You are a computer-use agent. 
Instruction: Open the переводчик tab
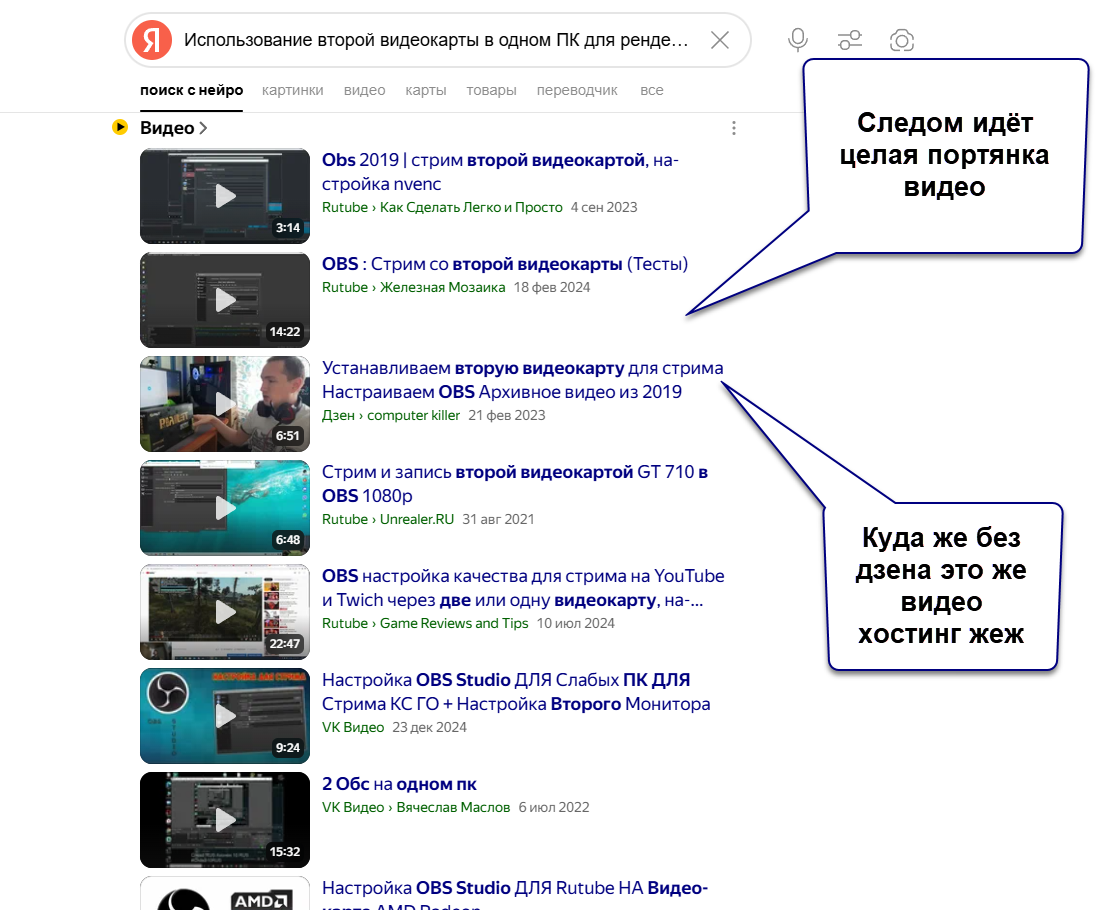tap(577, 90)
